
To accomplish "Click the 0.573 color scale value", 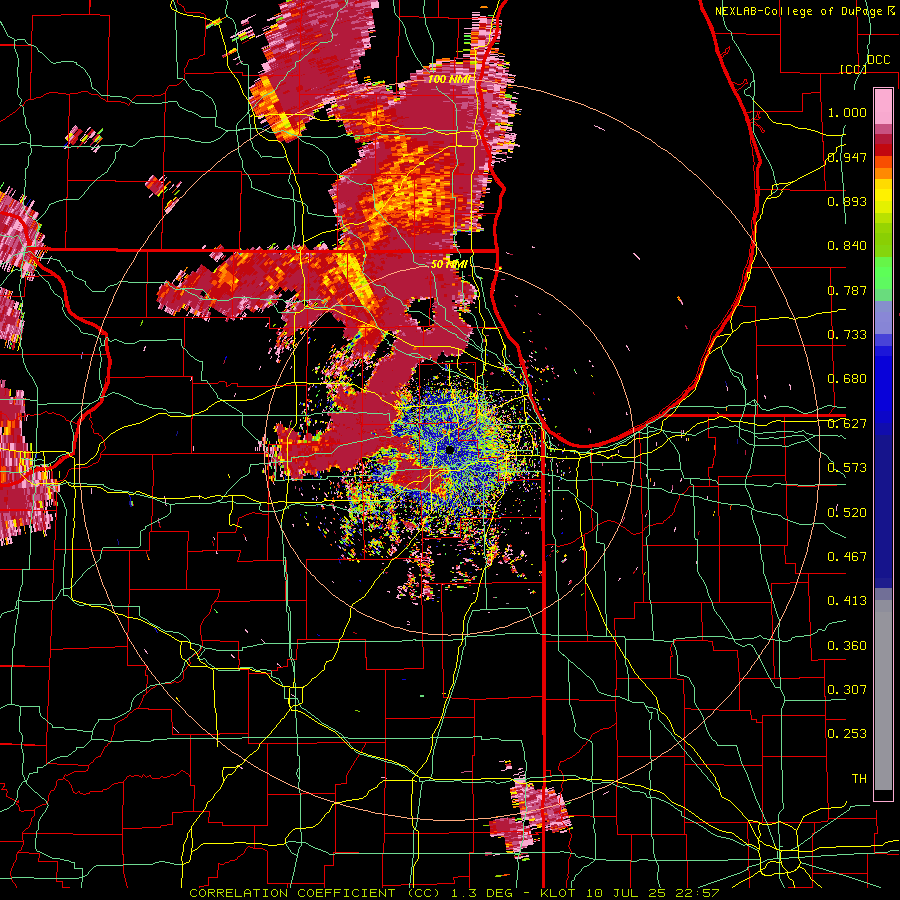I will (x=847, y=468).
